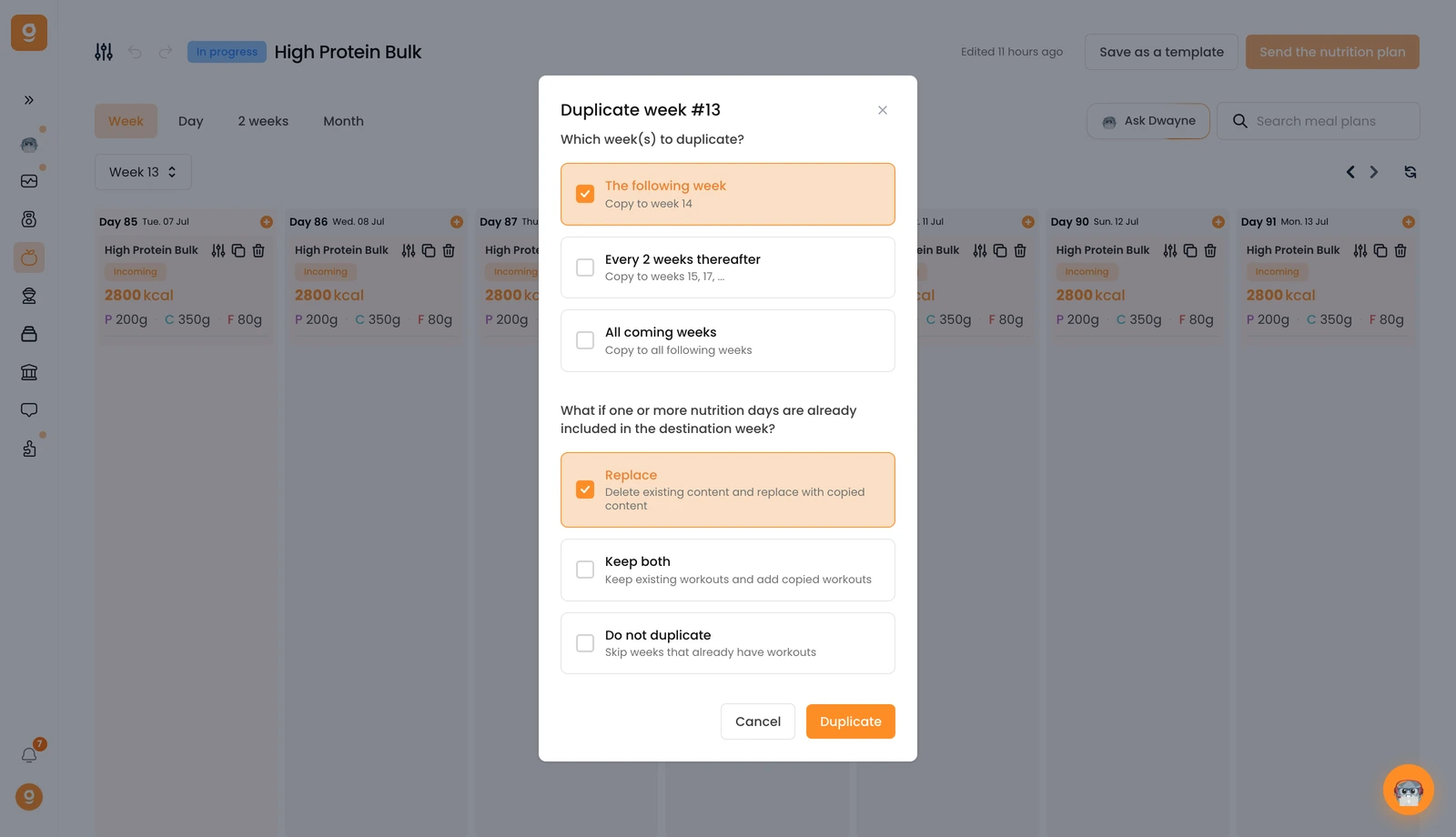
Task: Open notifications bell with badge 7
Action: 29,755
